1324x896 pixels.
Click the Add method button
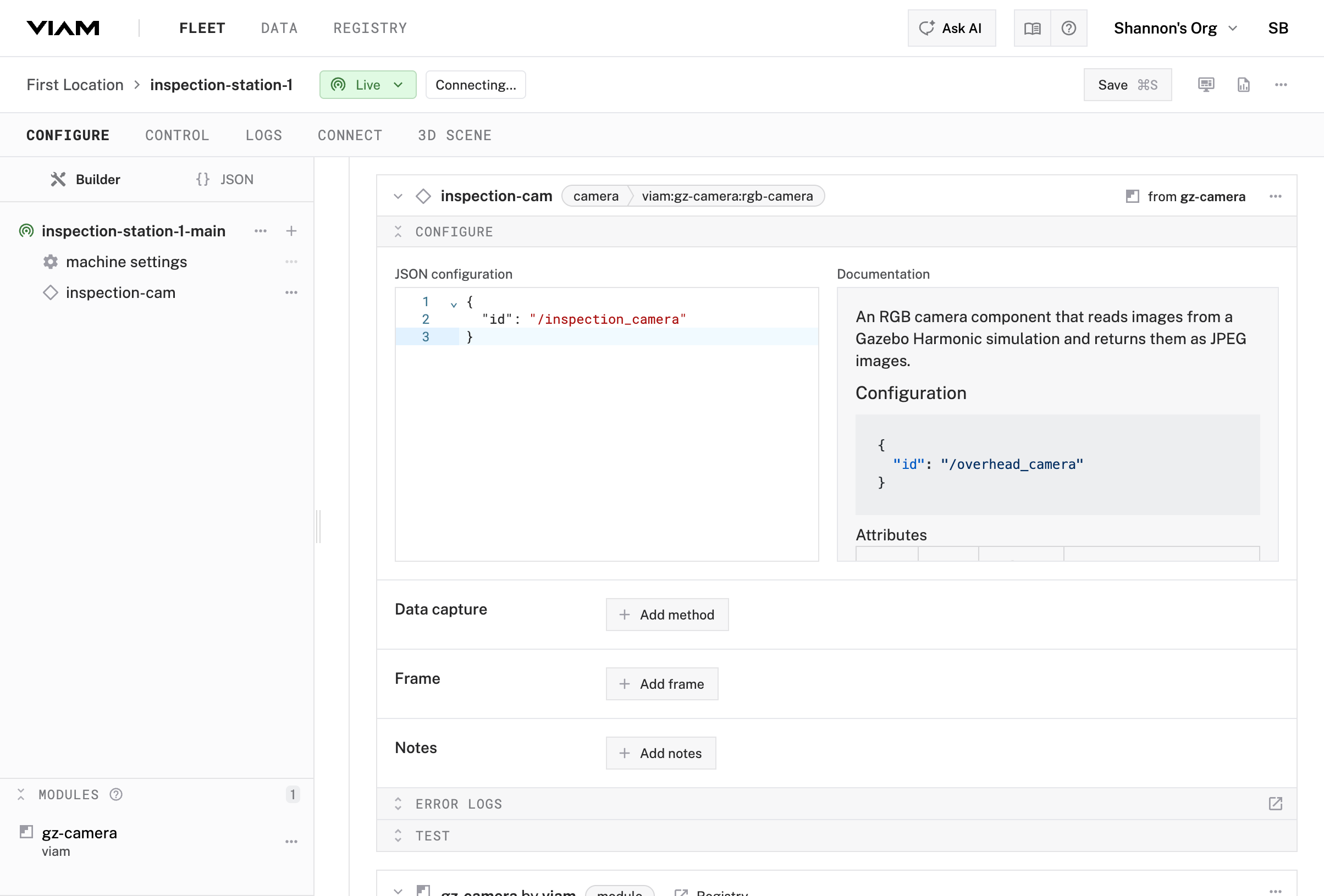tap(666, 615)
